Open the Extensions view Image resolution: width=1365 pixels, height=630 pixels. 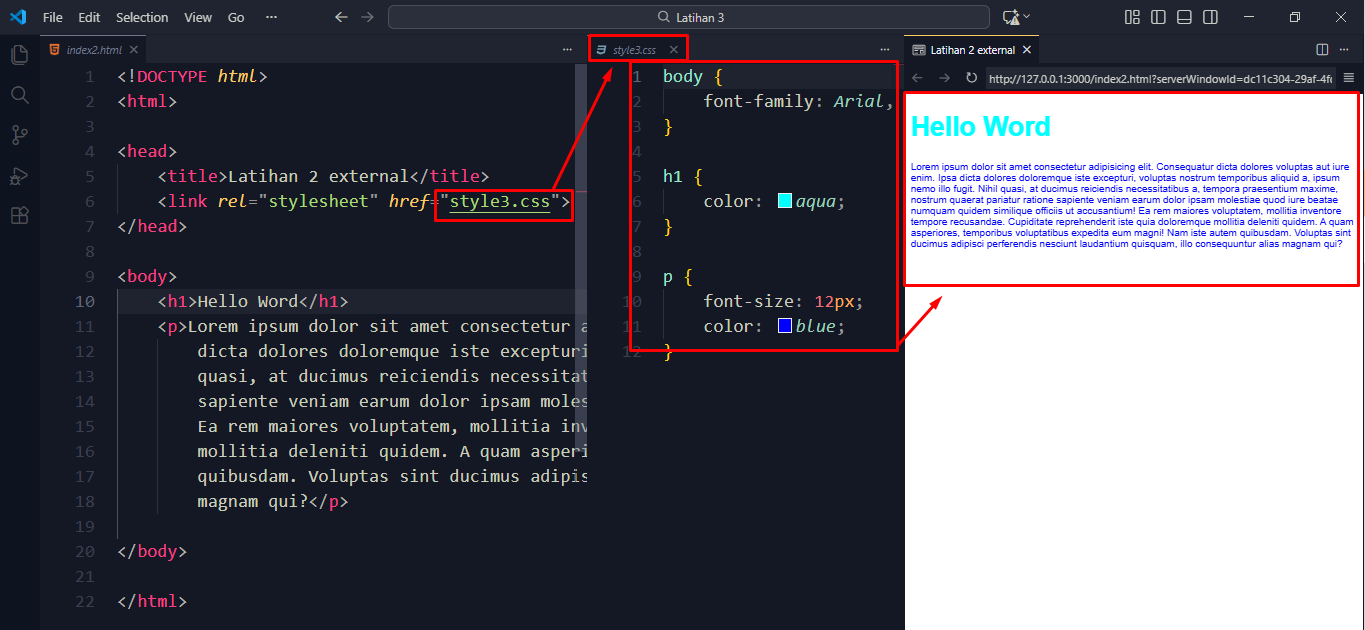(19, 216)
